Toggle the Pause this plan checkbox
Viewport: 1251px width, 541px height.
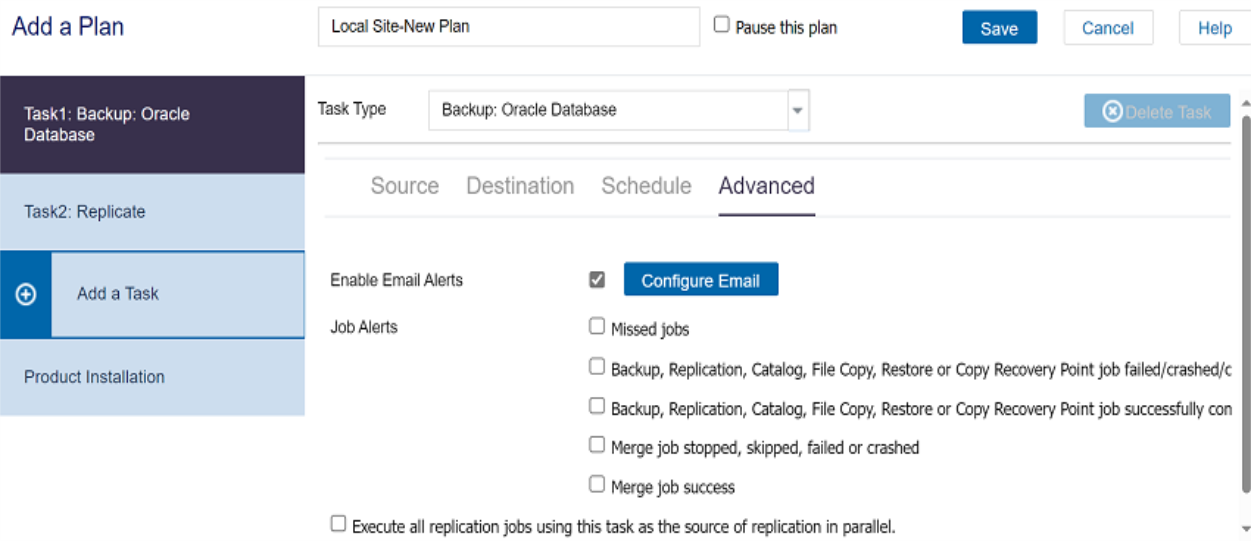coord(721,25)
